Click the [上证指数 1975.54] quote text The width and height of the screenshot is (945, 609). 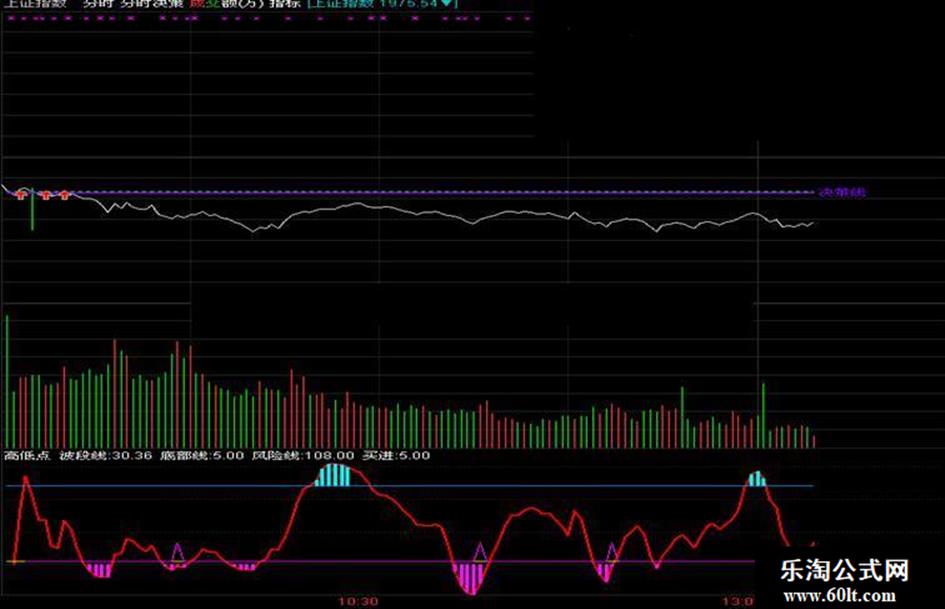click(x=382, y=3)
